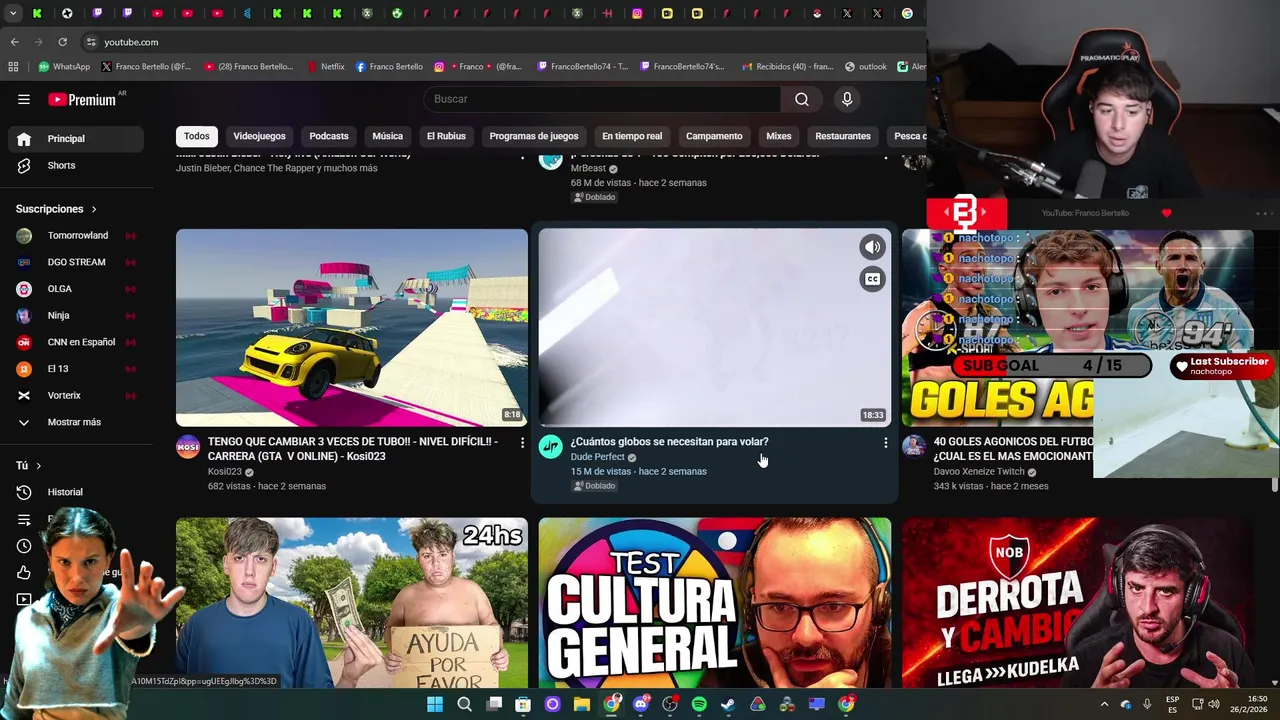
Task: Open Historial in the sidebar
Action: (x=76, y=492)
